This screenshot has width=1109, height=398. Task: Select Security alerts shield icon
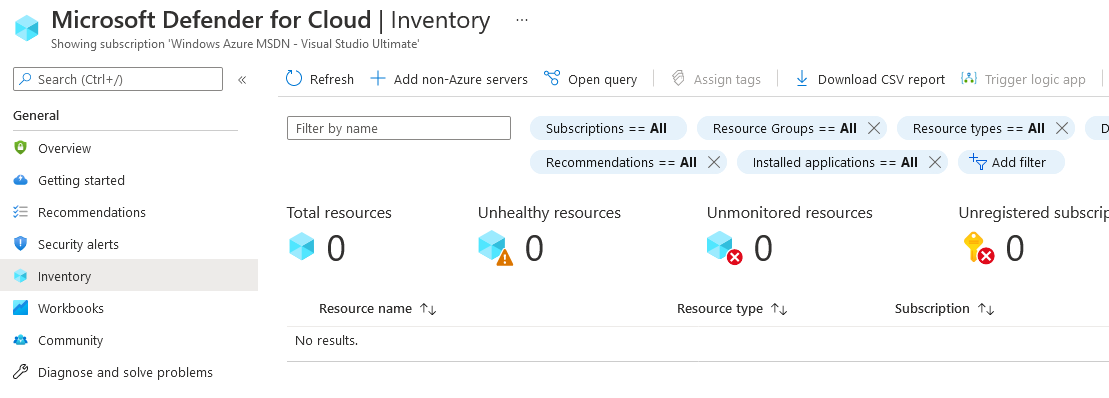pyautogui.click(x=21, y=244)
